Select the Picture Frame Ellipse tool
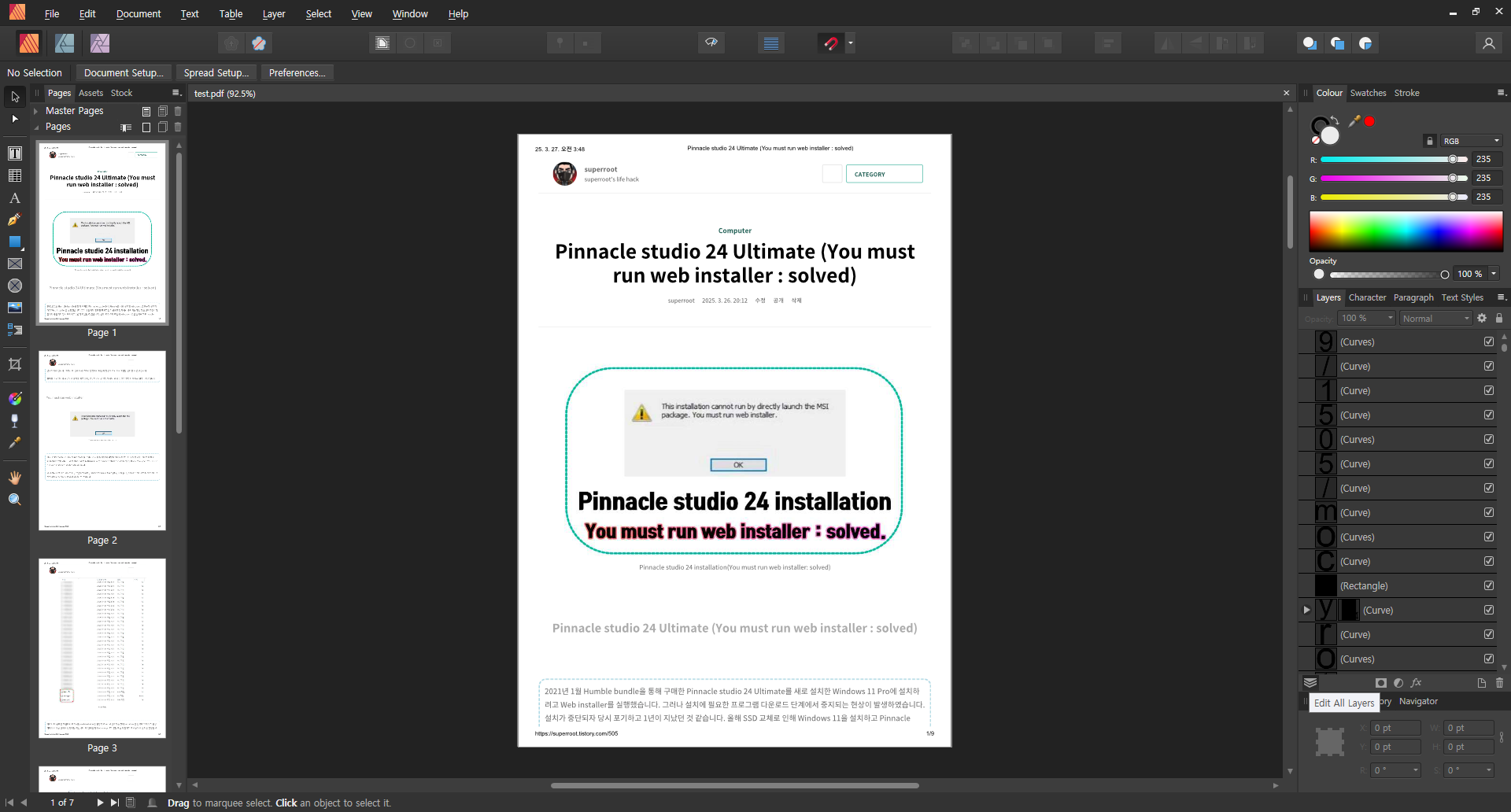The height and width of the screenshot is (812, 1511). click(x=15, y=286)
